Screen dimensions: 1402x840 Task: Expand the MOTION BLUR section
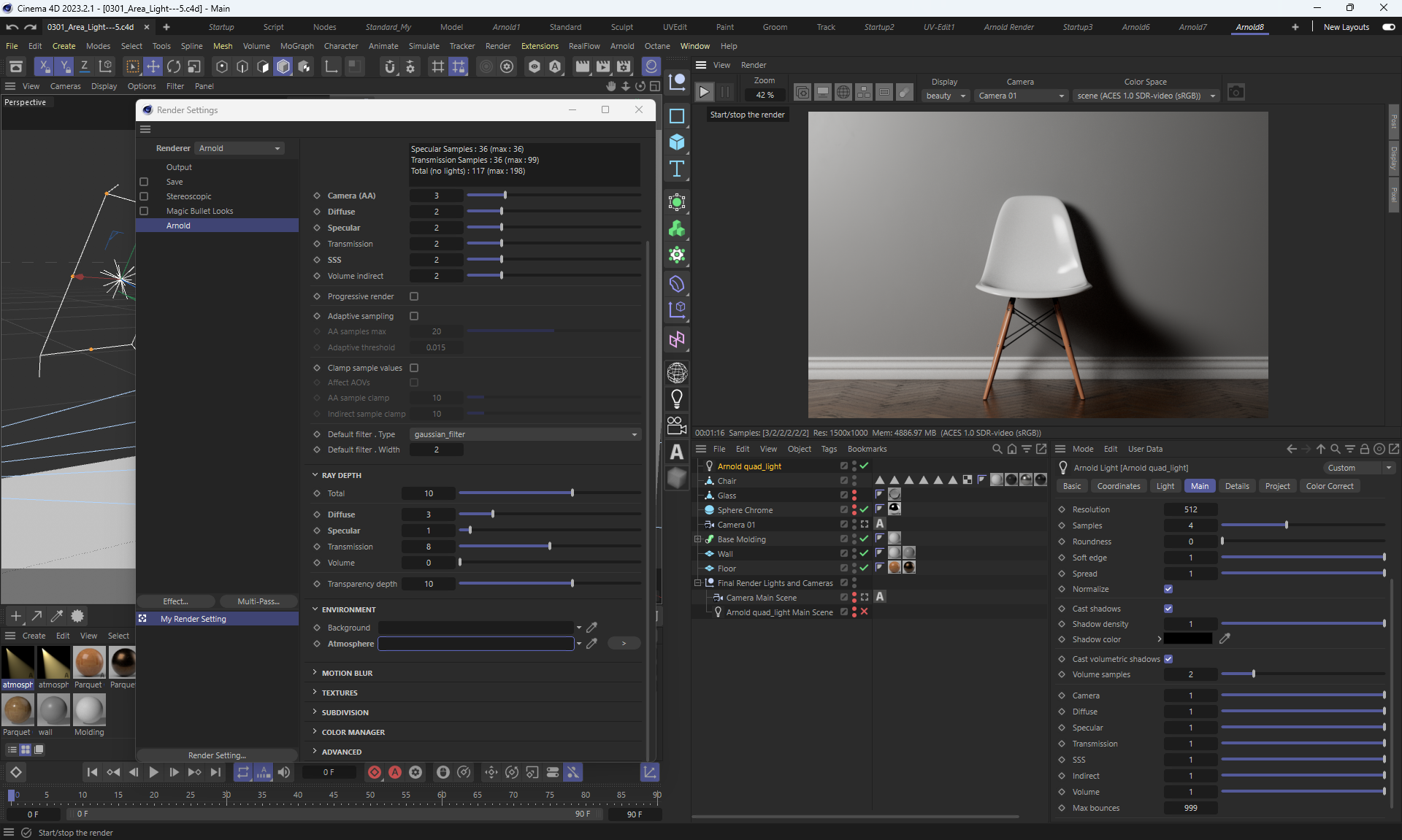pos(347,673)
